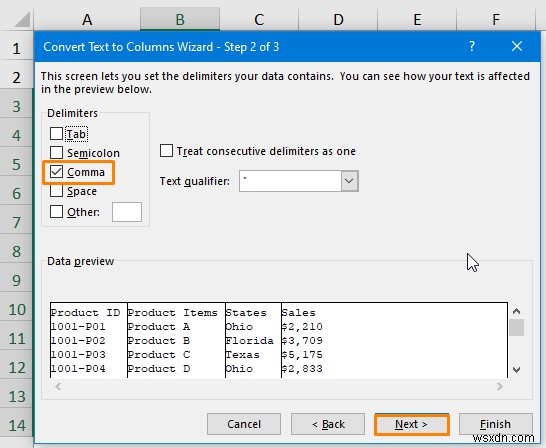Check the Semicolon delimiter option
Image resolution: width=546 pixels, height=448 pixels.
(56, 152)
